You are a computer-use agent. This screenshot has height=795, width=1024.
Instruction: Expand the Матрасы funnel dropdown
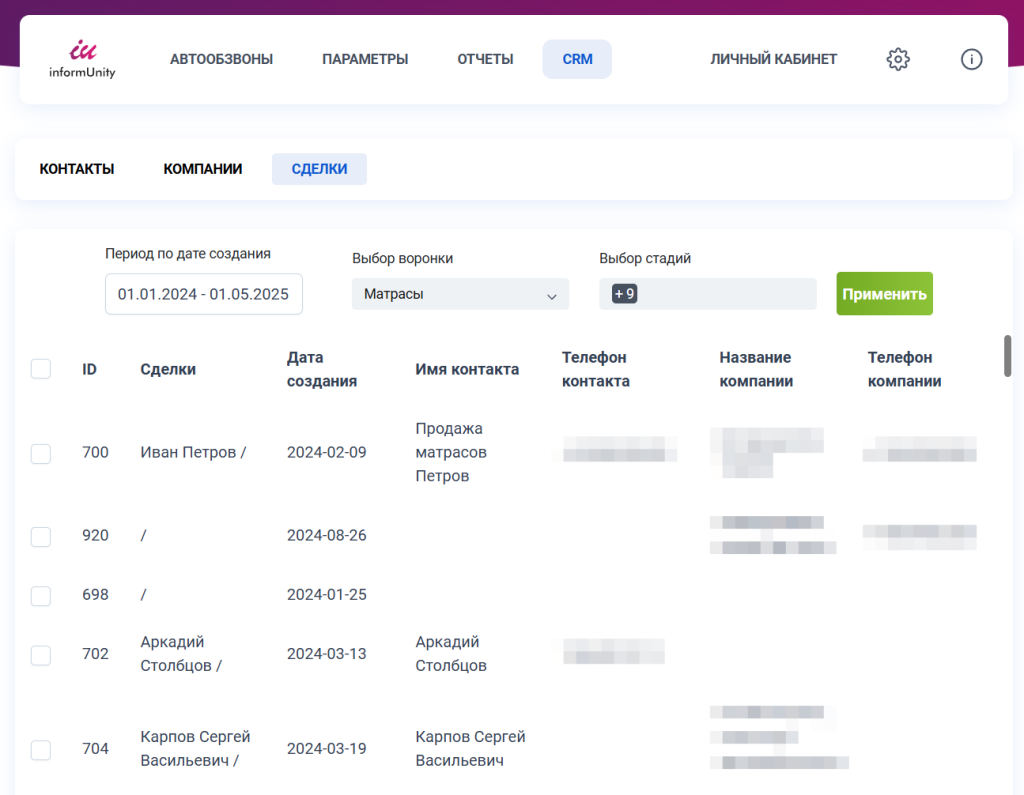click(460, 294)
